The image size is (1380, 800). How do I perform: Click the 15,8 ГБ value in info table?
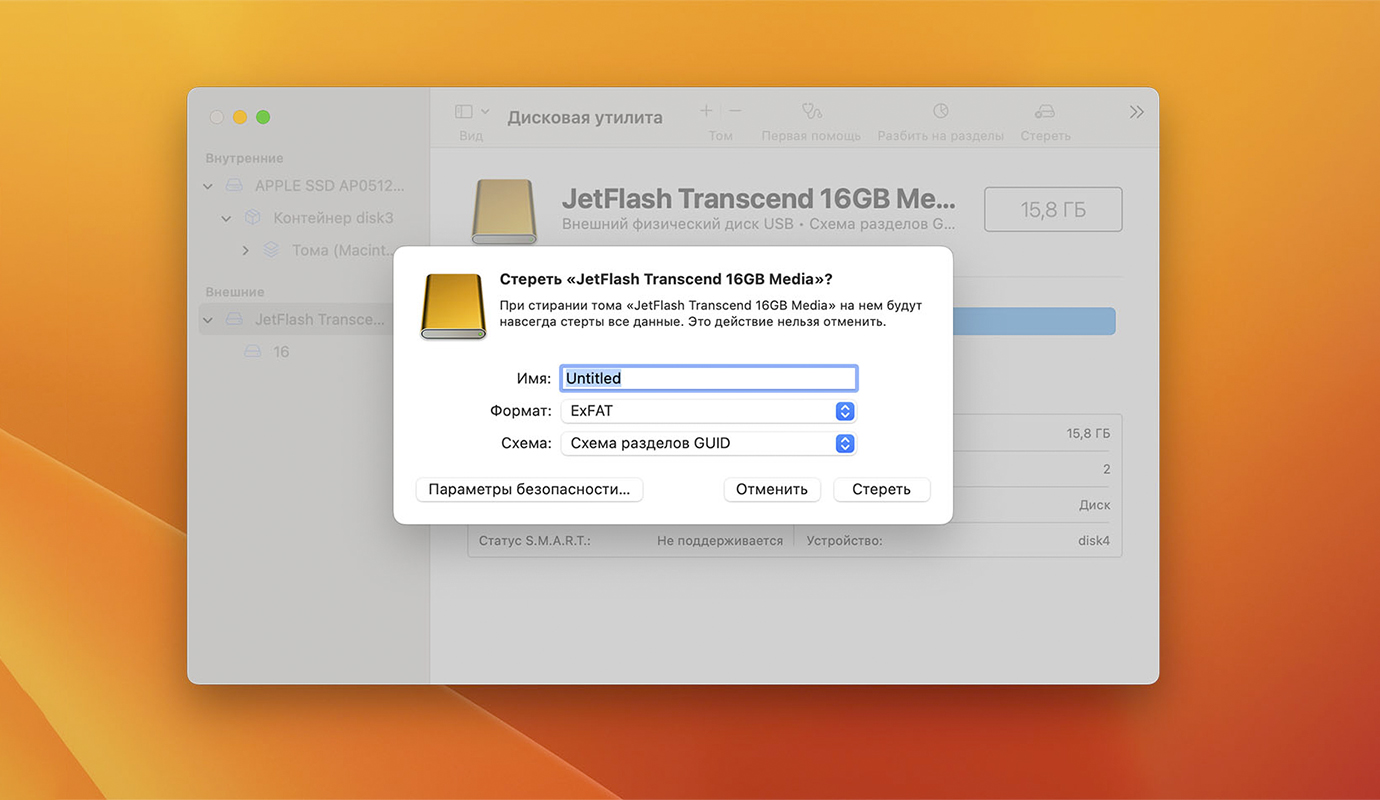[x=1088, y=434]
